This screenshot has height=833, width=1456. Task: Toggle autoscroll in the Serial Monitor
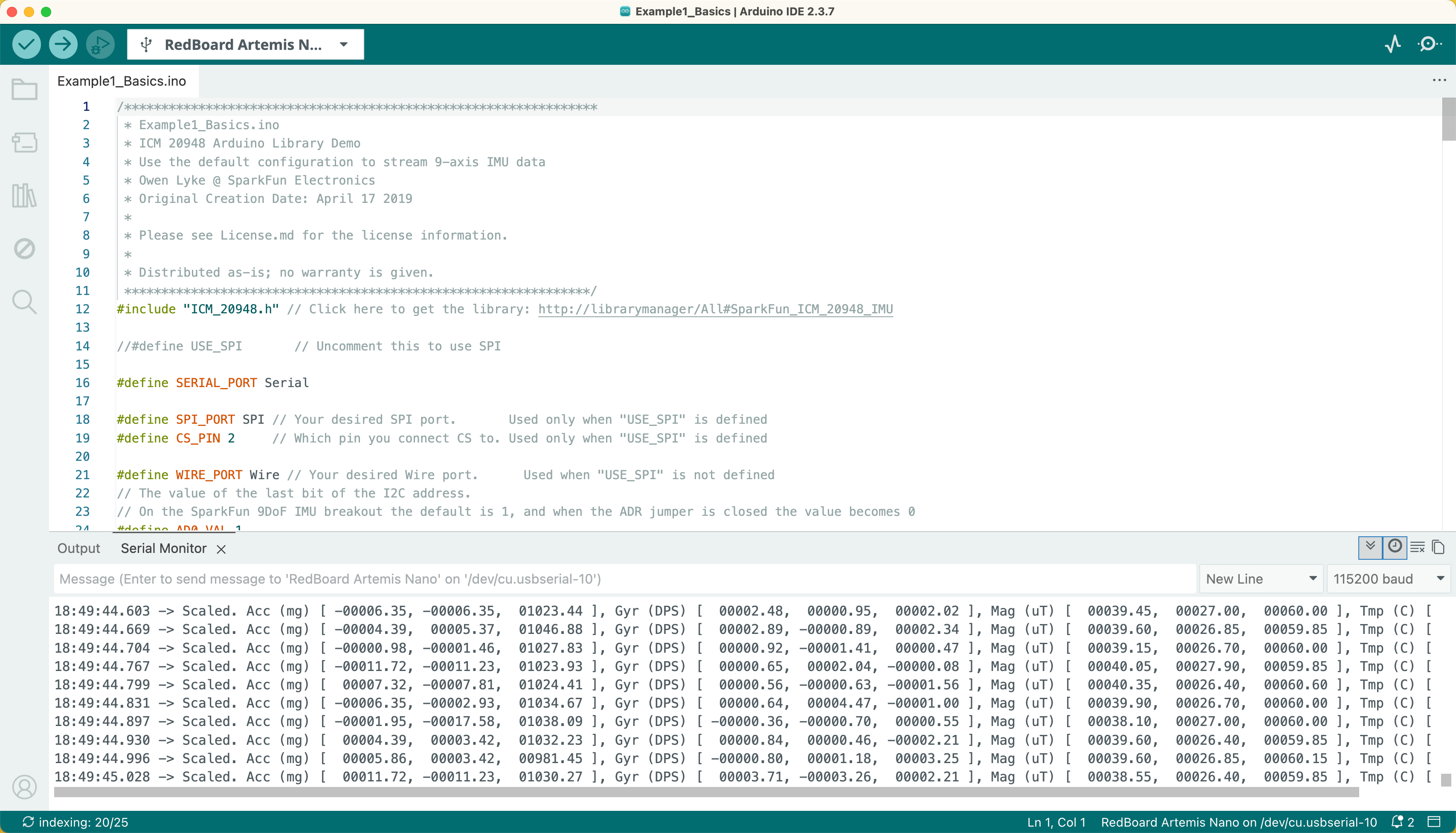pyautogui.click(x=1370, y=547)
